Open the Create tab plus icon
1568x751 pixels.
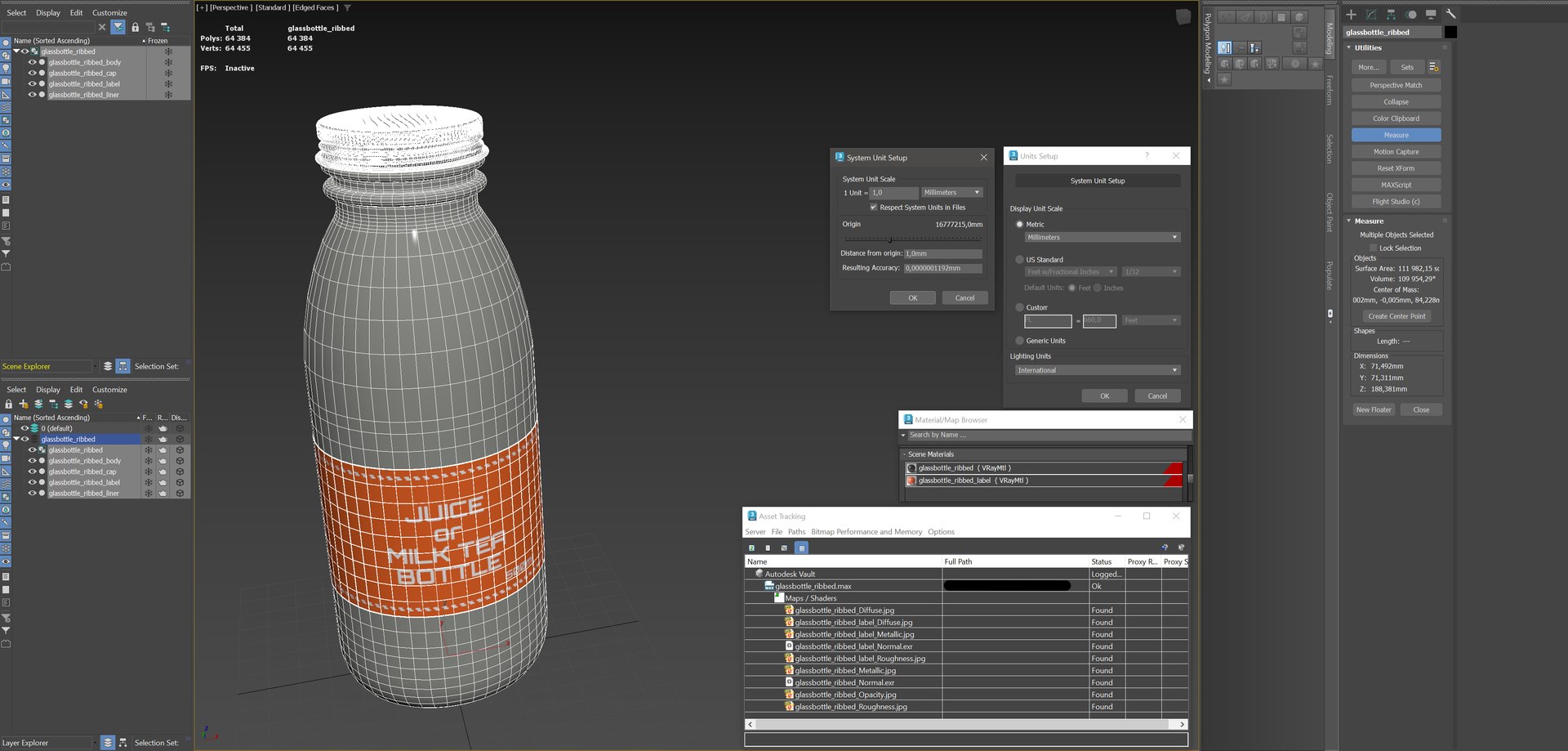click(x=1352, y=15)
